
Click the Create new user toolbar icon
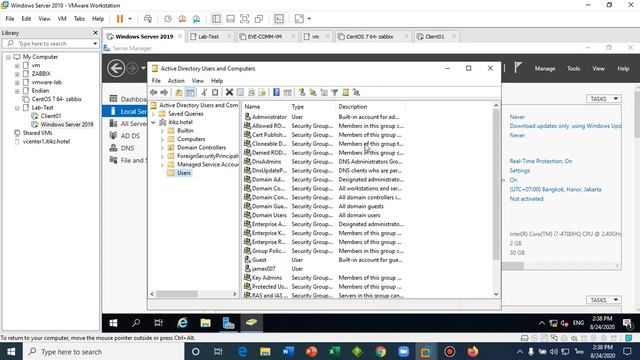point(302,93)
